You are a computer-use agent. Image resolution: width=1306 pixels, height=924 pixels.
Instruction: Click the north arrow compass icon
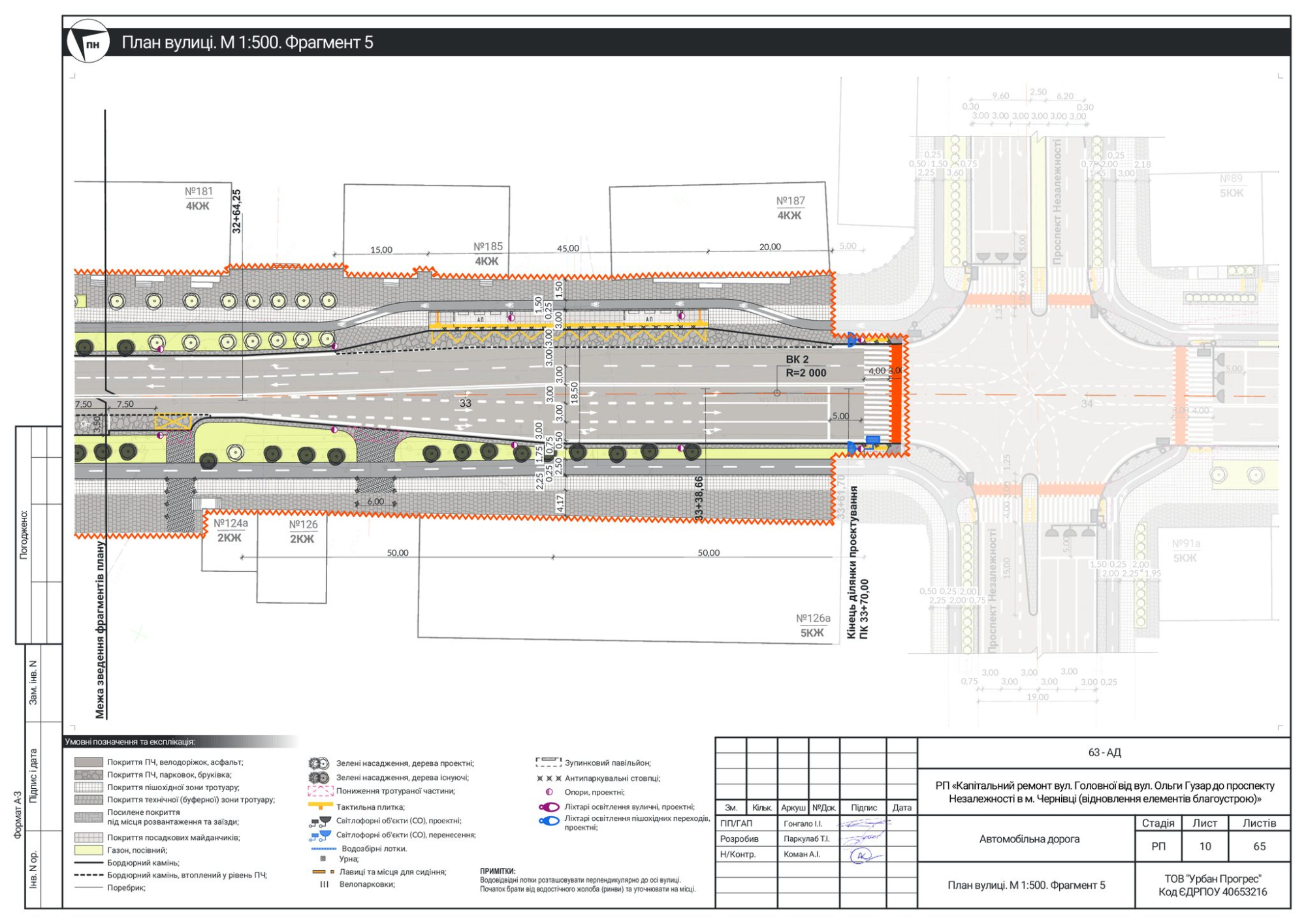(x=88, y=42)
